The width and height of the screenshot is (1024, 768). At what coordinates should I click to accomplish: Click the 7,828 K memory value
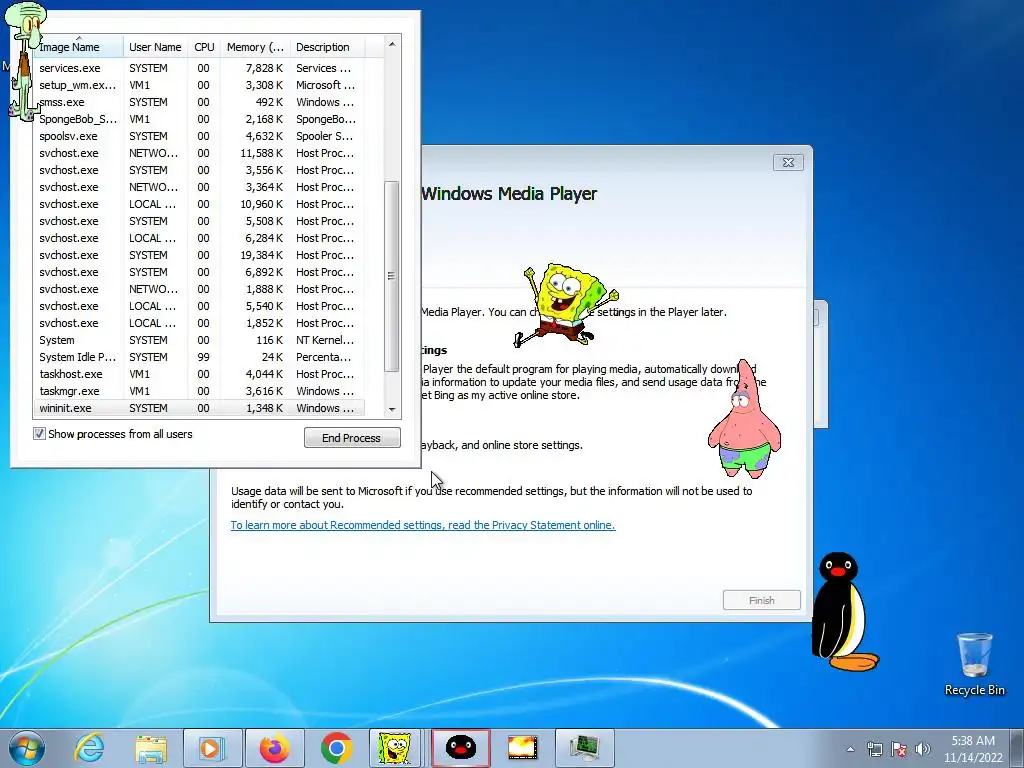click(264, 68)
